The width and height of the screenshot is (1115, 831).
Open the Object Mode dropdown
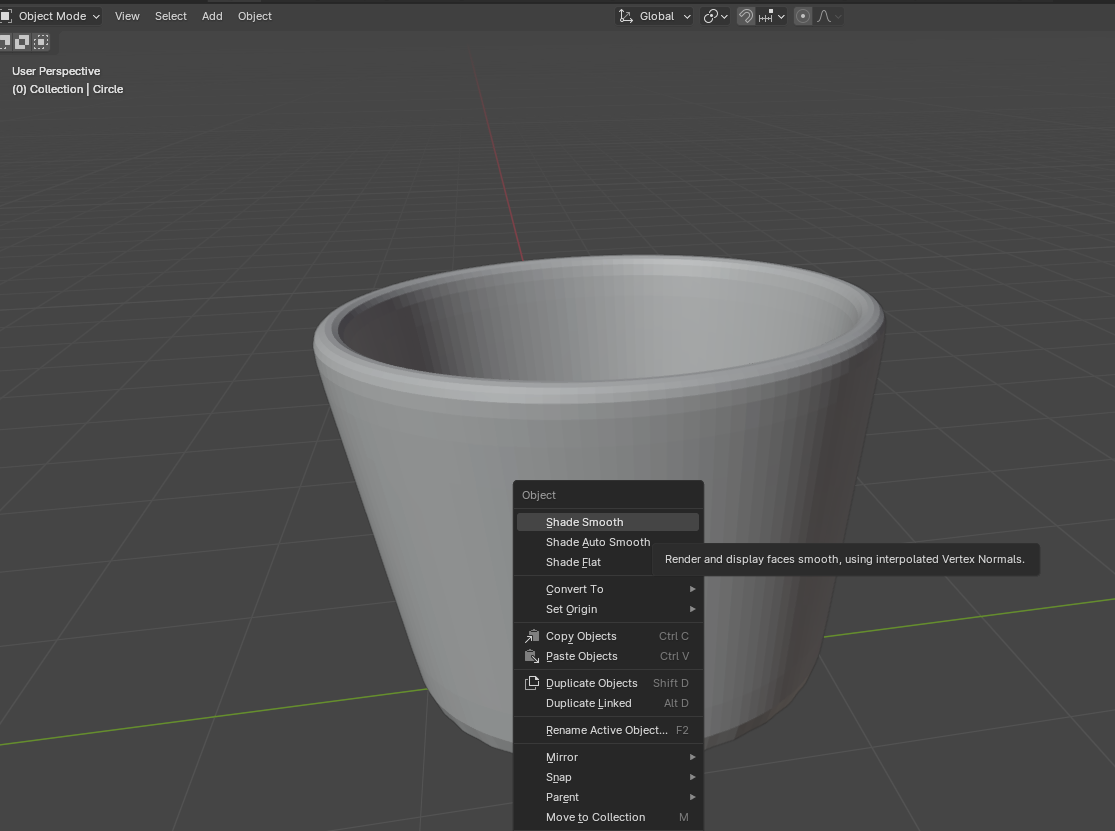click(50, 16)
